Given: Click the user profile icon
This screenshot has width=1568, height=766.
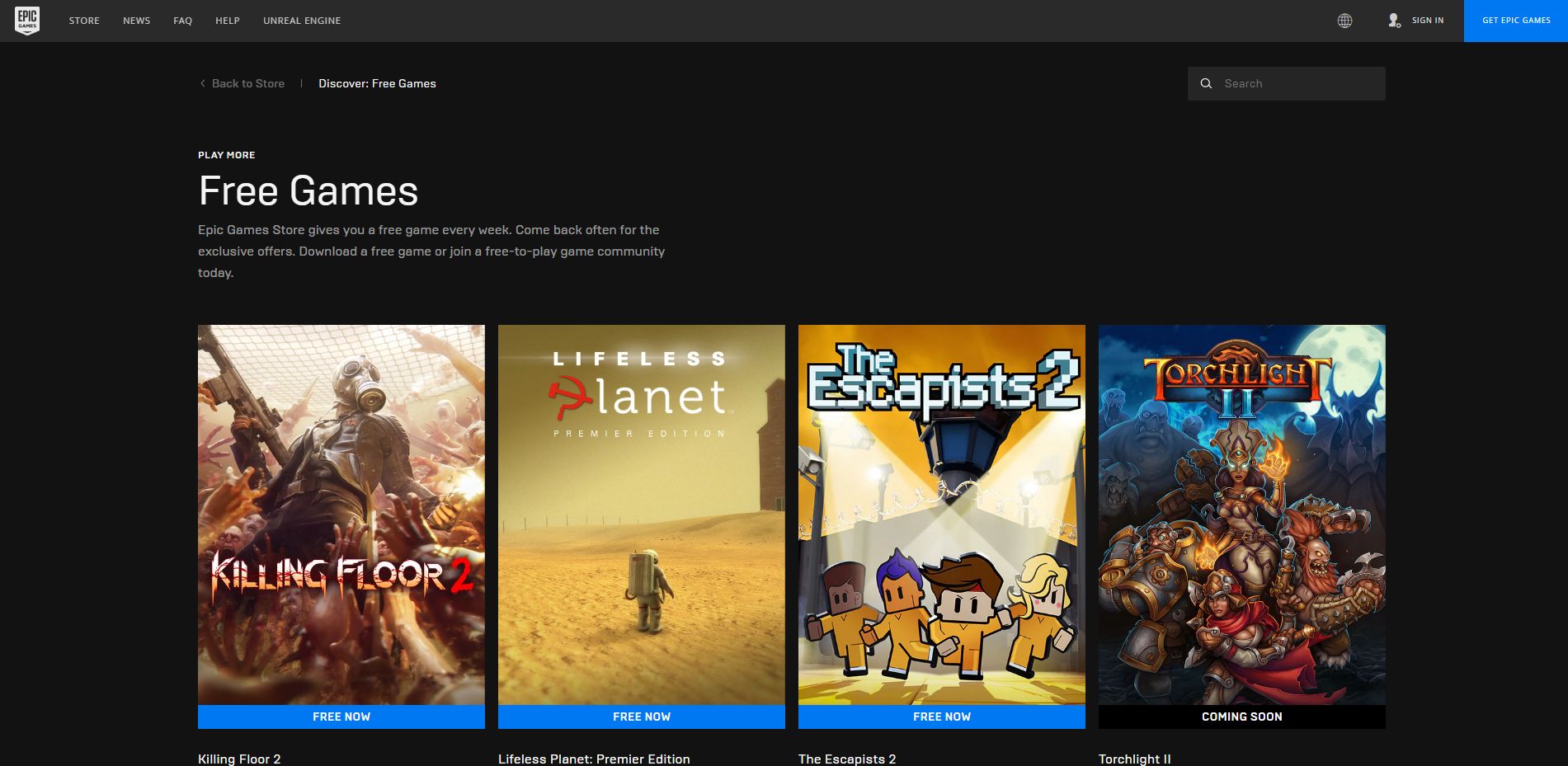Looking at the screenshot, I should click(x=1394, y=21).
